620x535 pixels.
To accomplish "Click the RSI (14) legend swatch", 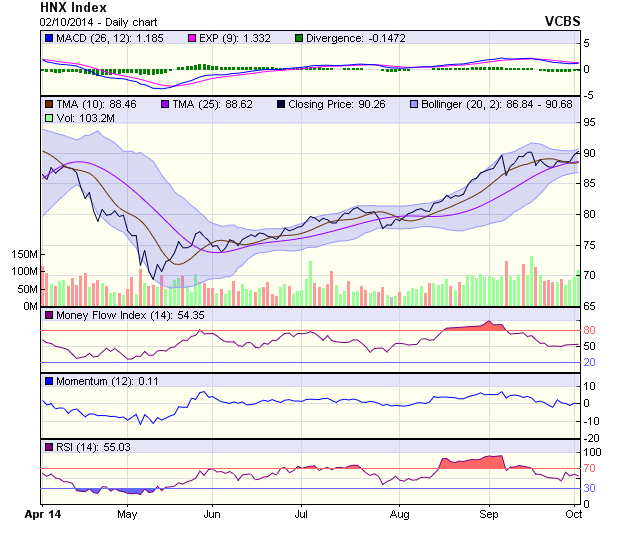I will click(48, 446).
